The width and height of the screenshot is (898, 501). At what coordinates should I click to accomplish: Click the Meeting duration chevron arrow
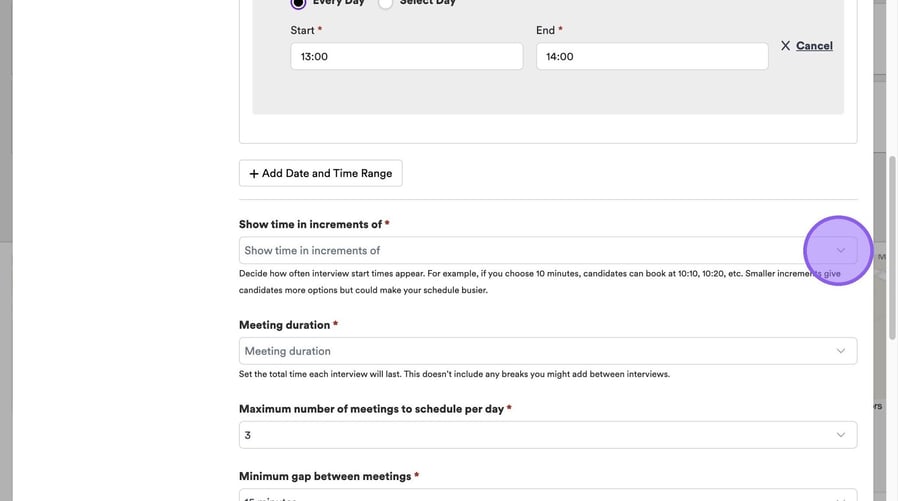(x=840, y=351)
